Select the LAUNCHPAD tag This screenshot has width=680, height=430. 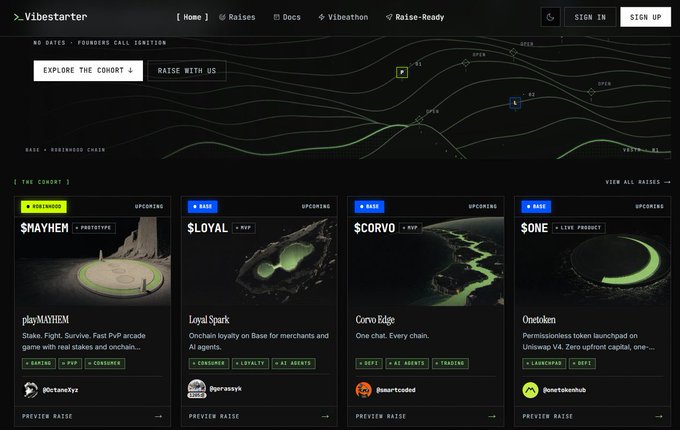click(544, 363)
